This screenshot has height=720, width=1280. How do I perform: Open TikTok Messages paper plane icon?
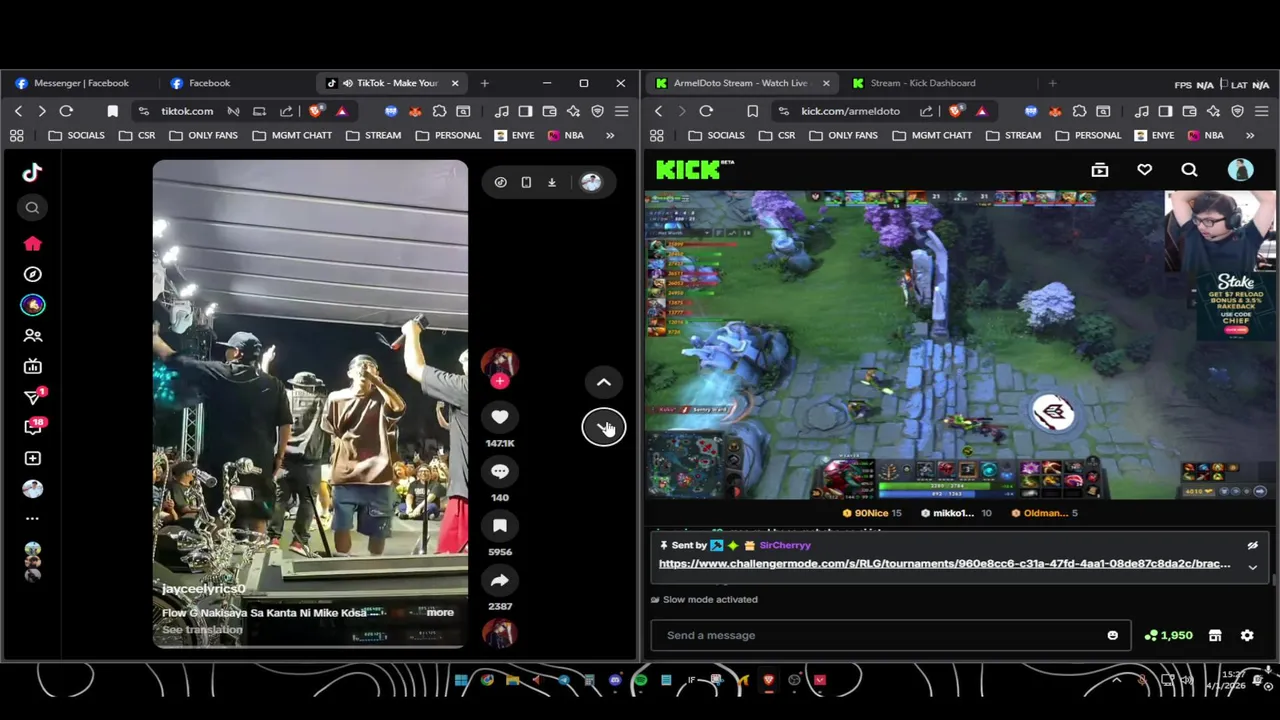[32, 397]
